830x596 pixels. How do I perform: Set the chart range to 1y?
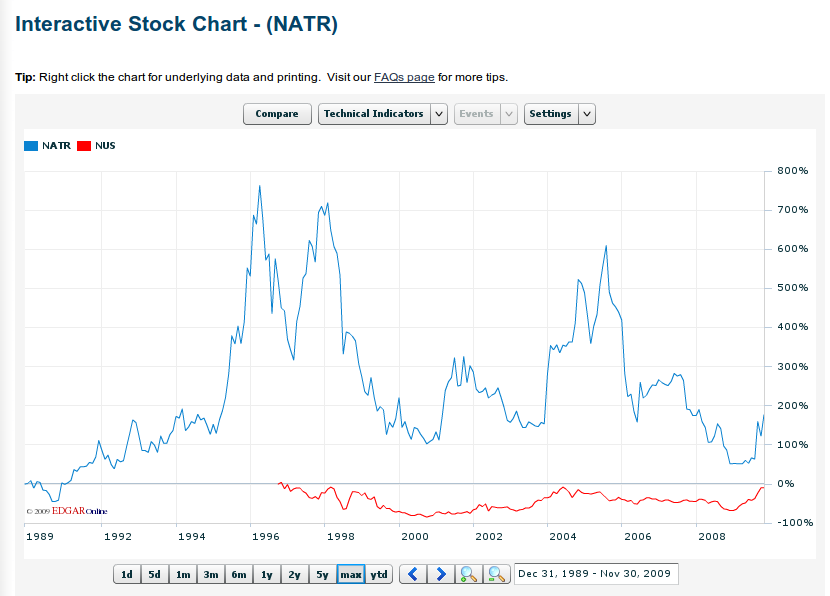click(267, 574)
